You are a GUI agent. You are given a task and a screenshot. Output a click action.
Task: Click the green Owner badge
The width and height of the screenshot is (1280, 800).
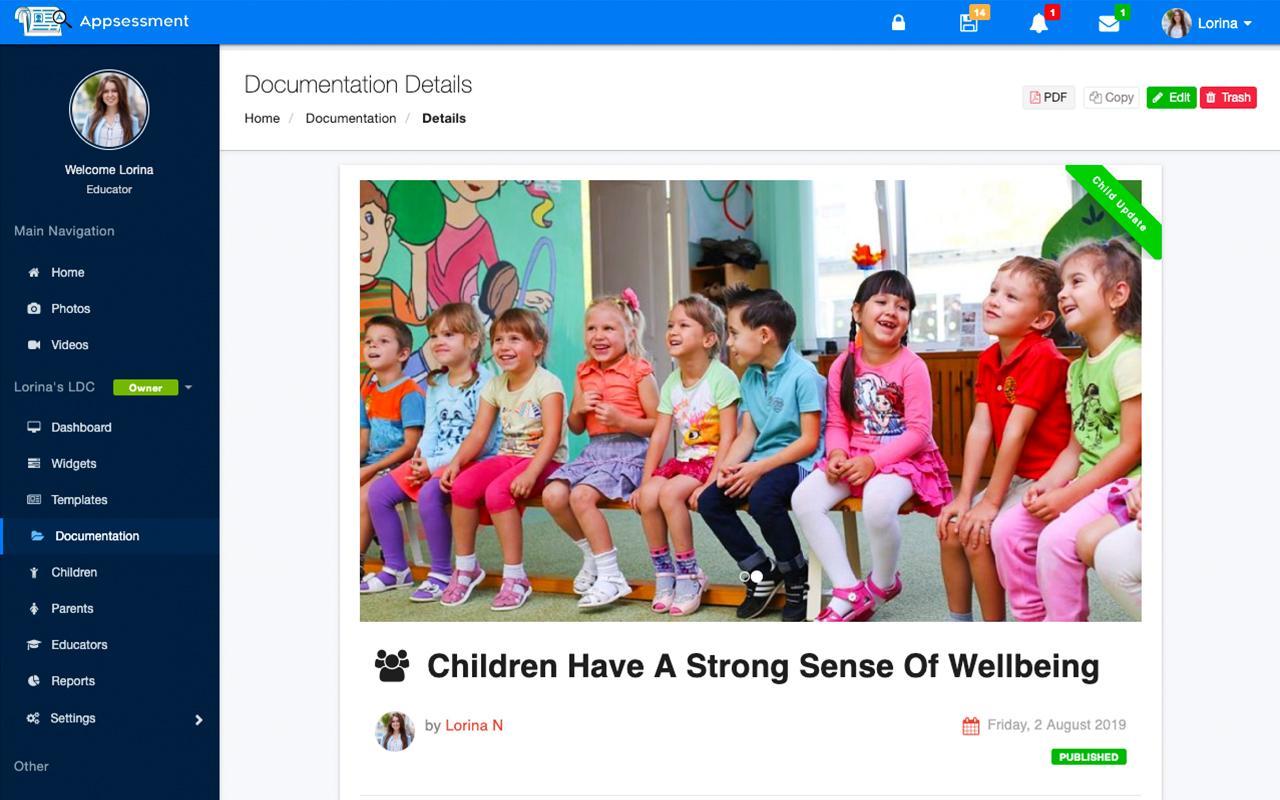point(145,387)
